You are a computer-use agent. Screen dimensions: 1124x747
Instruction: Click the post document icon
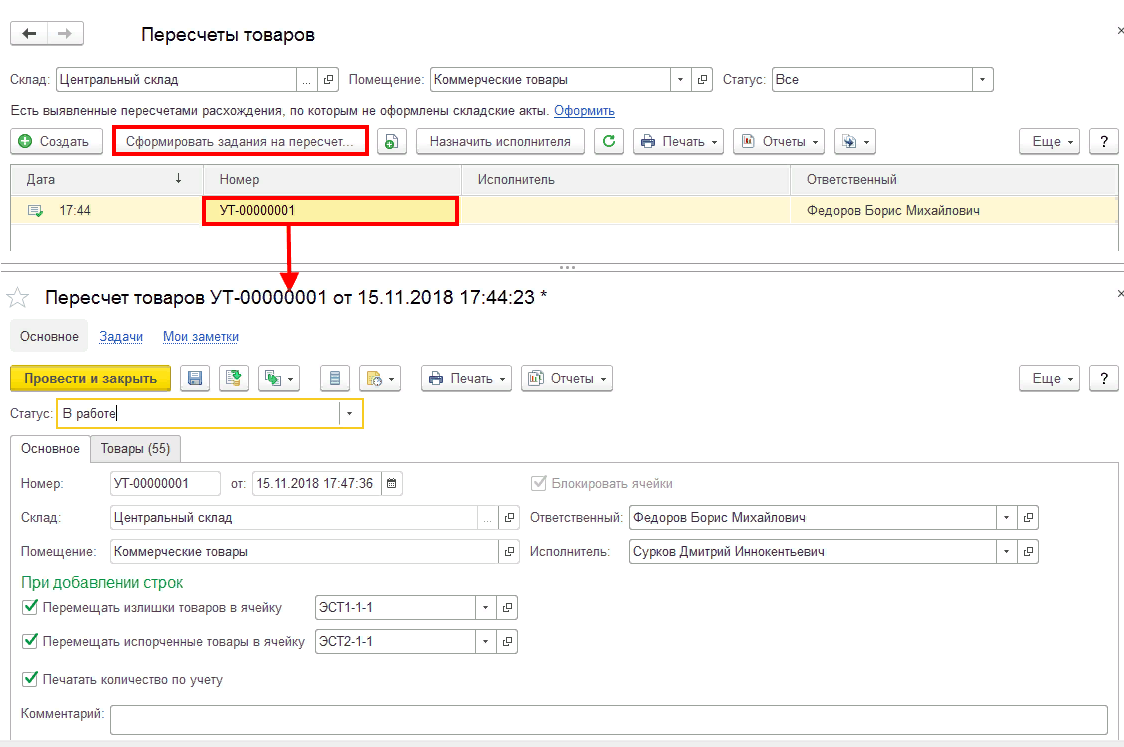pos(233,379)
